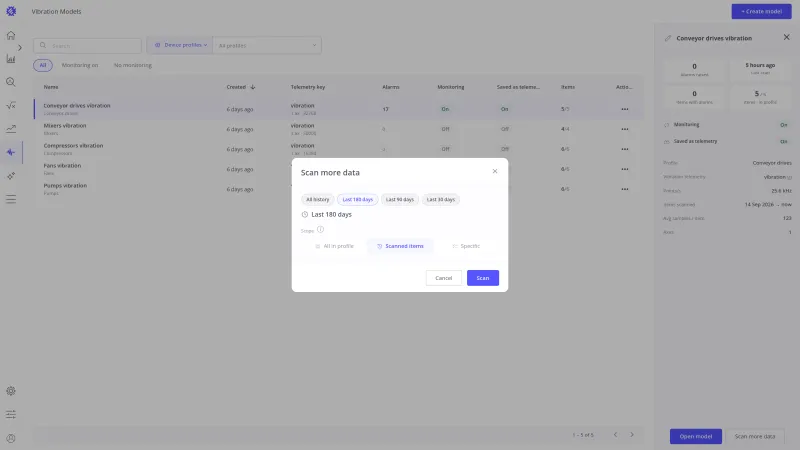Expand the sidebar with the chevron arrow

pyautogui.click(x=20, y=47)
